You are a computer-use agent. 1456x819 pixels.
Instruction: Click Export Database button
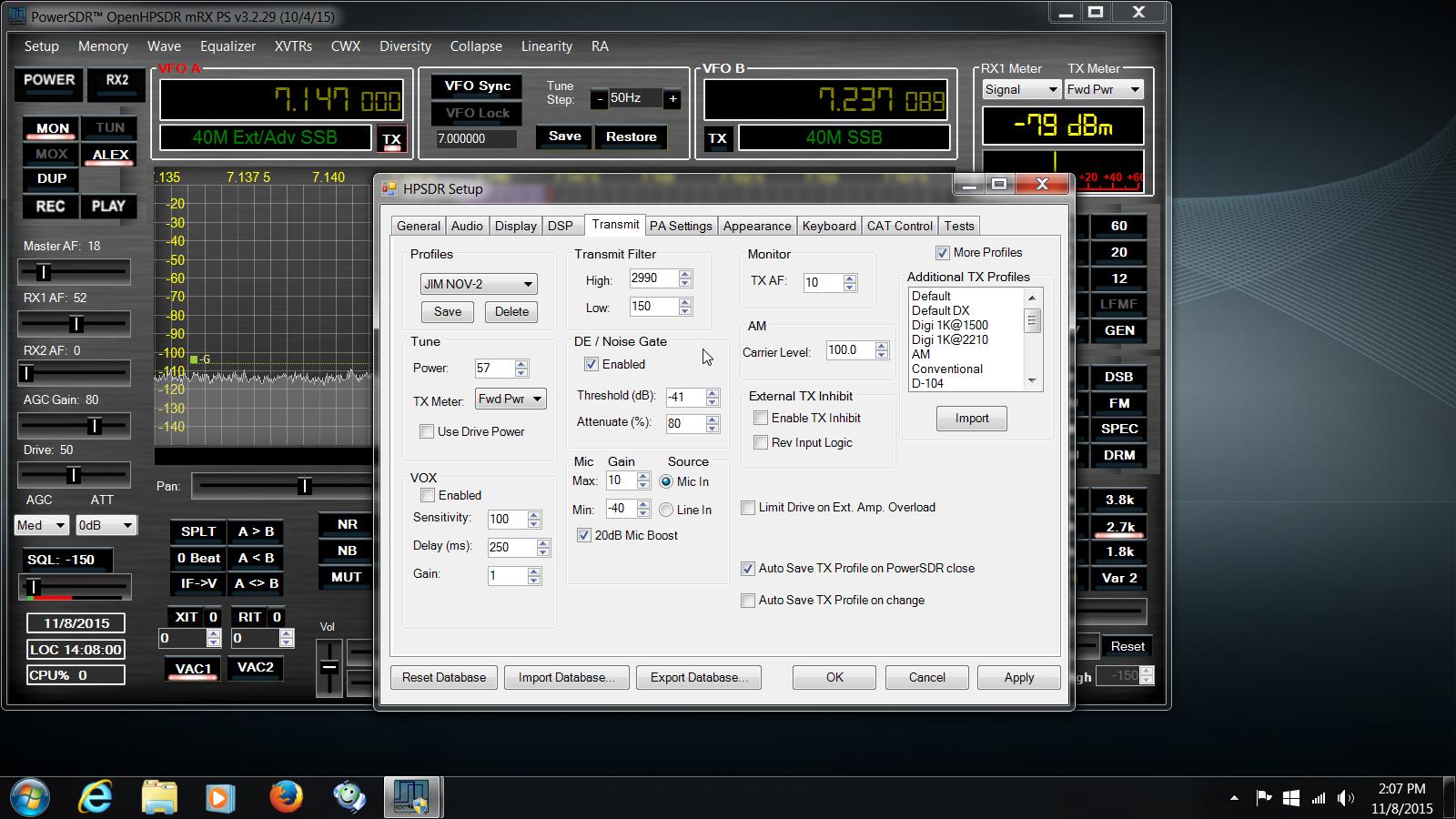click(x=699, y=677)
